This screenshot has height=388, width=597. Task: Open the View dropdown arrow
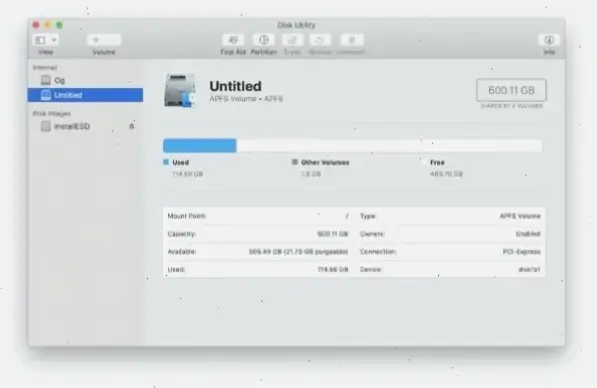tap(54, 40)
